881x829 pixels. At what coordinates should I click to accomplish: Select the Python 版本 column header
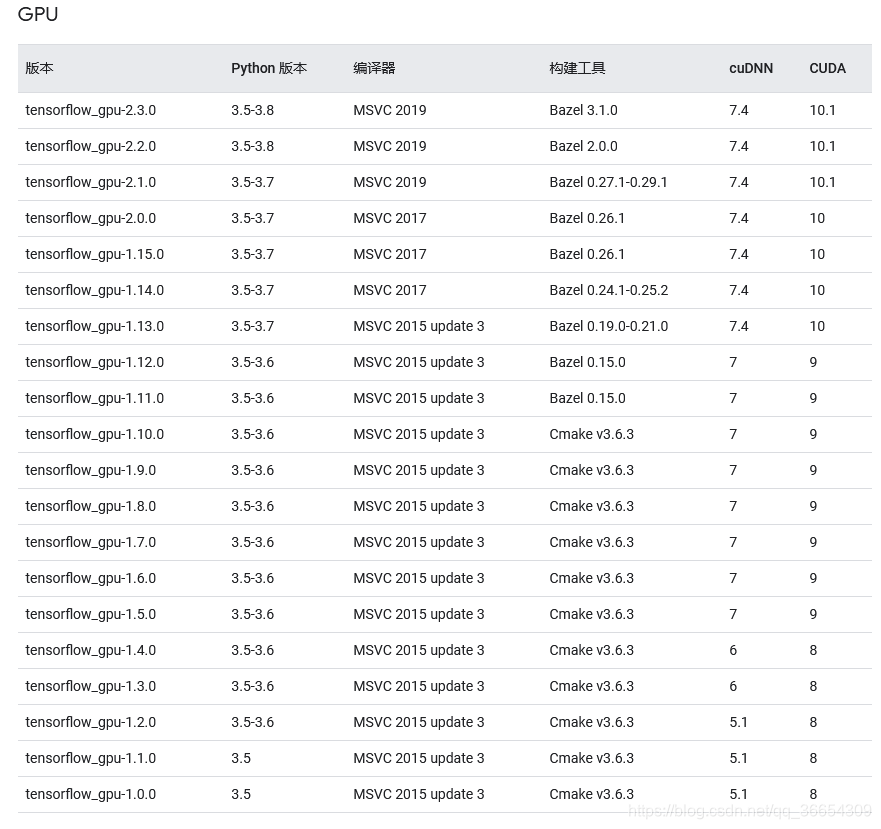tap(269, 69)
